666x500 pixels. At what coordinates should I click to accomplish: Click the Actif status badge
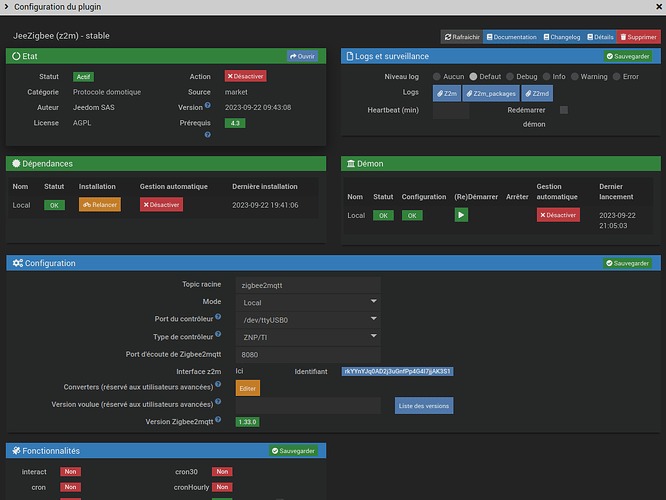pos(83,76)
